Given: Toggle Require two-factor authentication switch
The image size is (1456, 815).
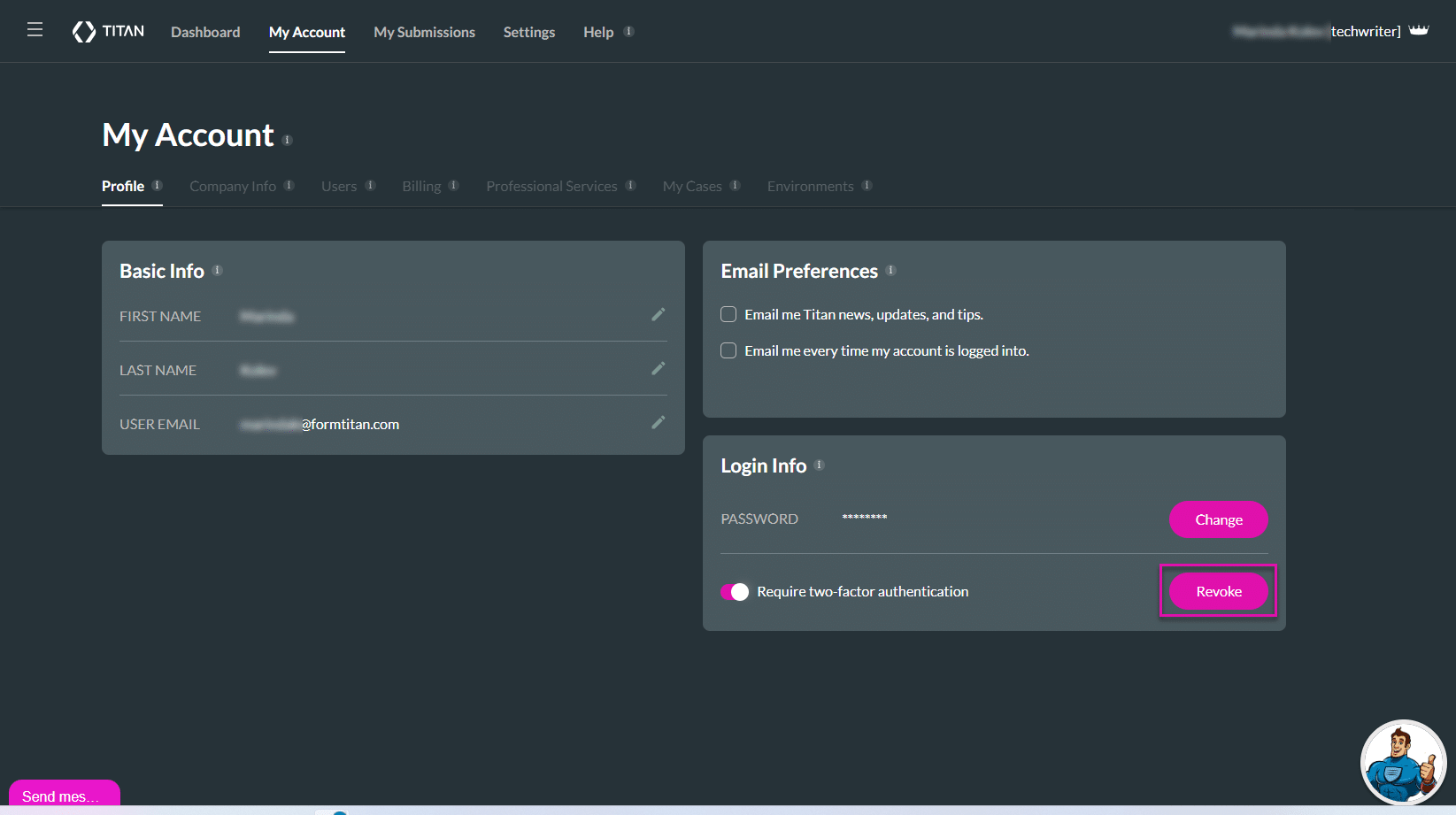Looking at the screenshot, I should (735, 592).
